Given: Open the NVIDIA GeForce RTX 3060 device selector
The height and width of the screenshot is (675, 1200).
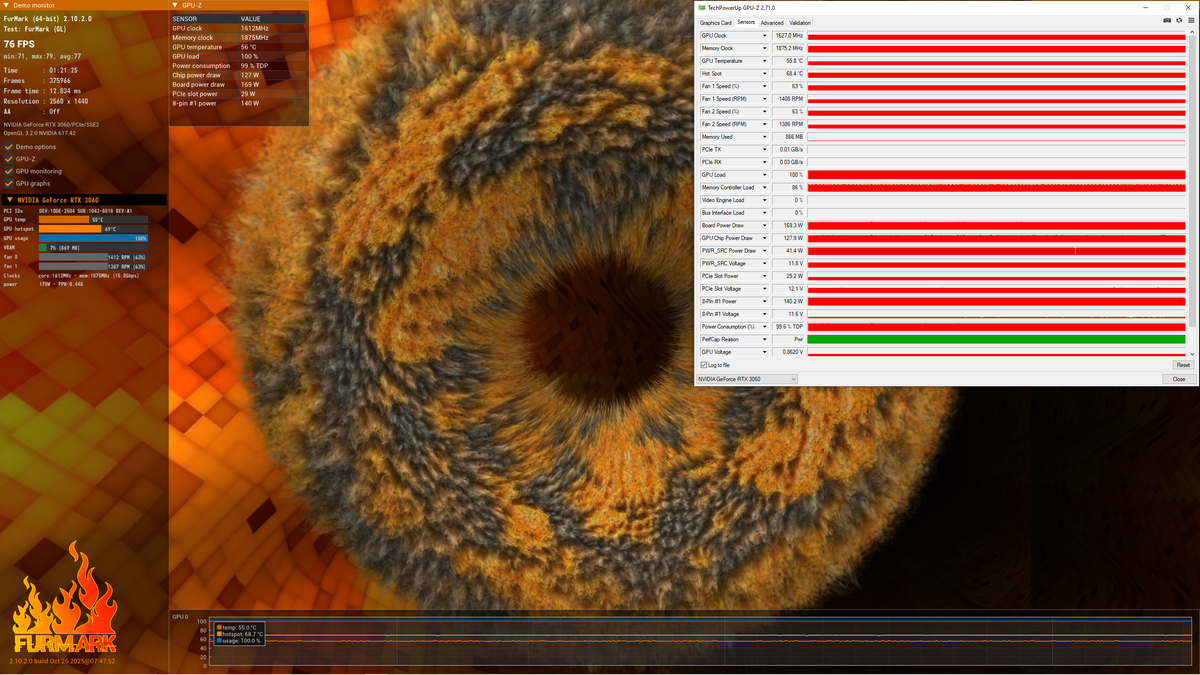Looking at the screenshot, I should point(747,379).
